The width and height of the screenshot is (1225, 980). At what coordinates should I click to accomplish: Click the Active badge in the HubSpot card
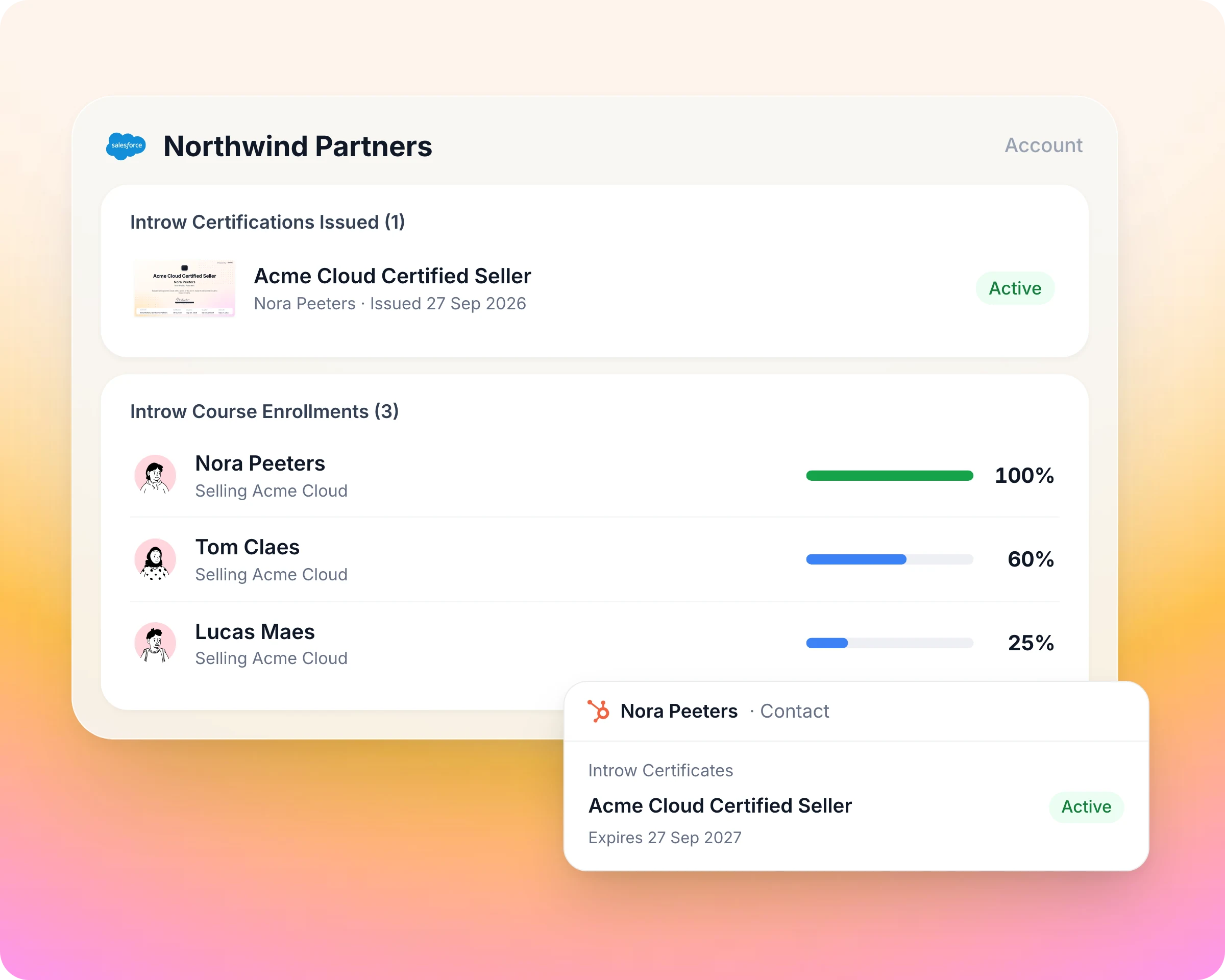(1086, 807)
